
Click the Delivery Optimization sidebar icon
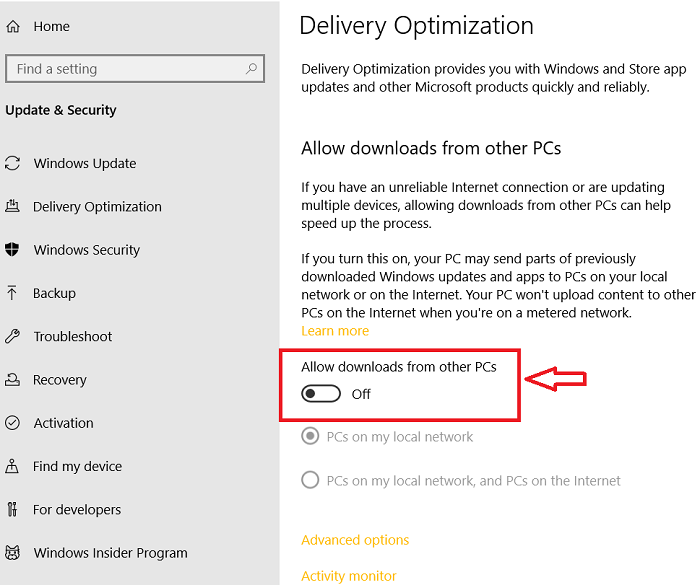point(12,206)
